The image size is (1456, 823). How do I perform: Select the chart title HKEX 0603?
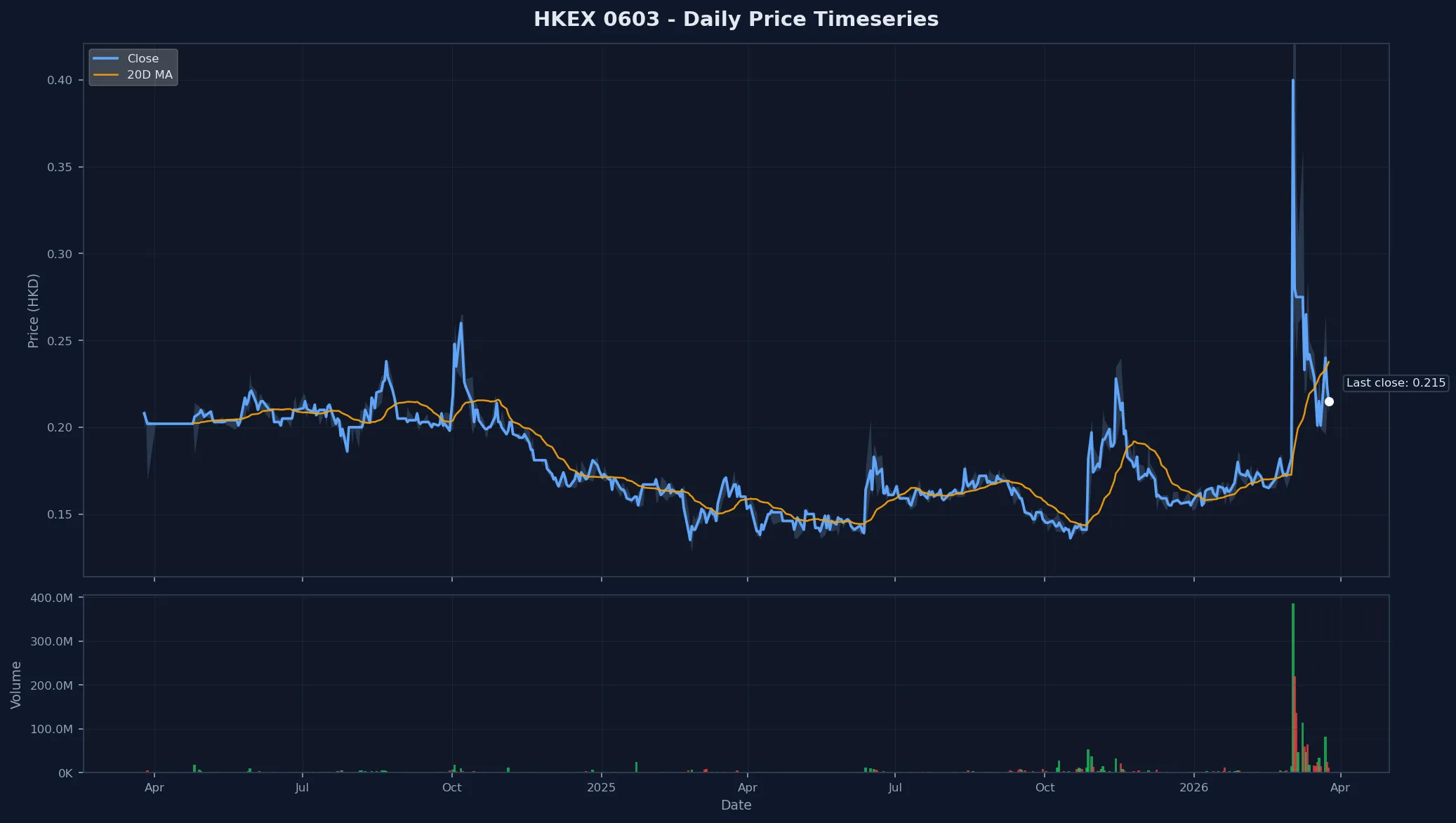pos(736,19)
